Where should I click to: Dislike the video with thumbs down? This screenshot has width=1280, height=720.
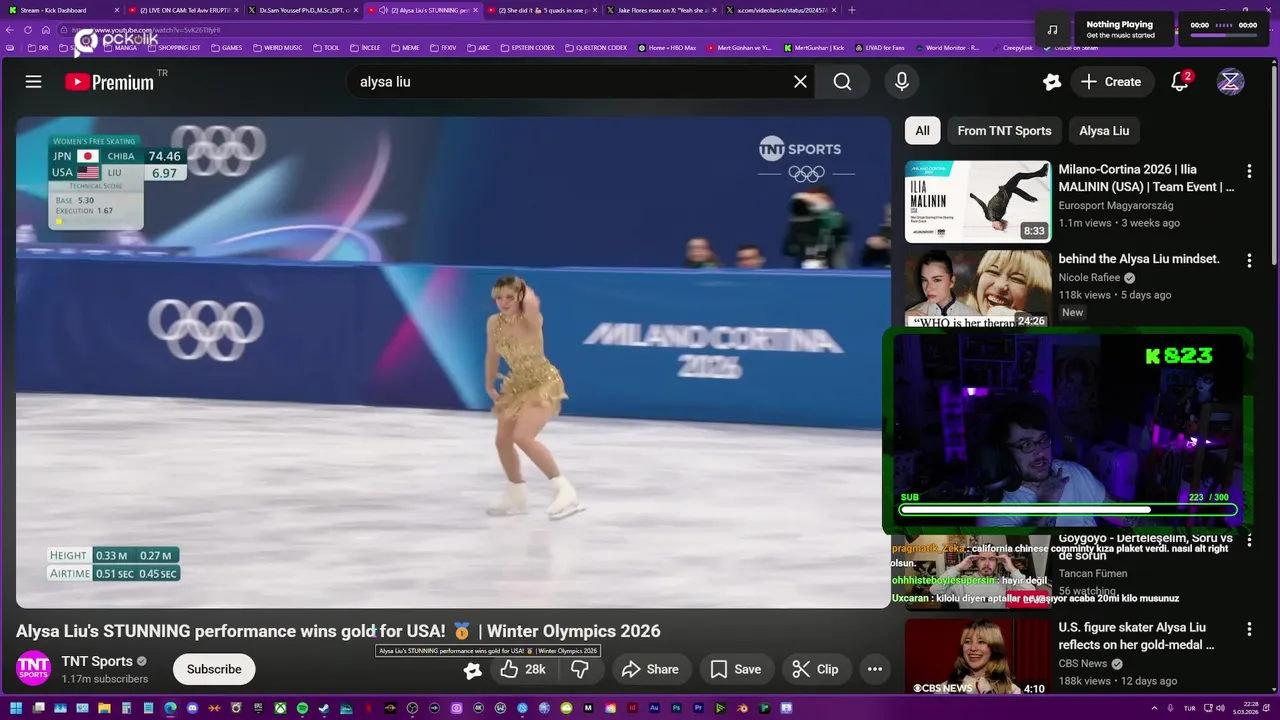580,669
